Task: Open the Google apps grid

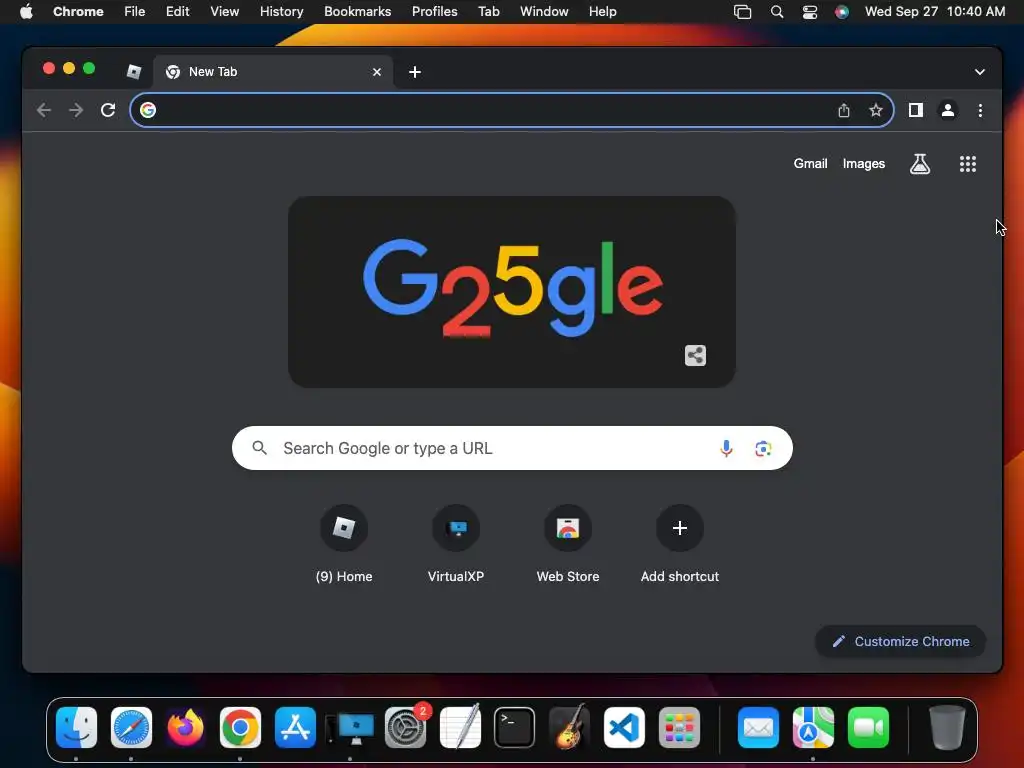Action: tap(968, 164)
